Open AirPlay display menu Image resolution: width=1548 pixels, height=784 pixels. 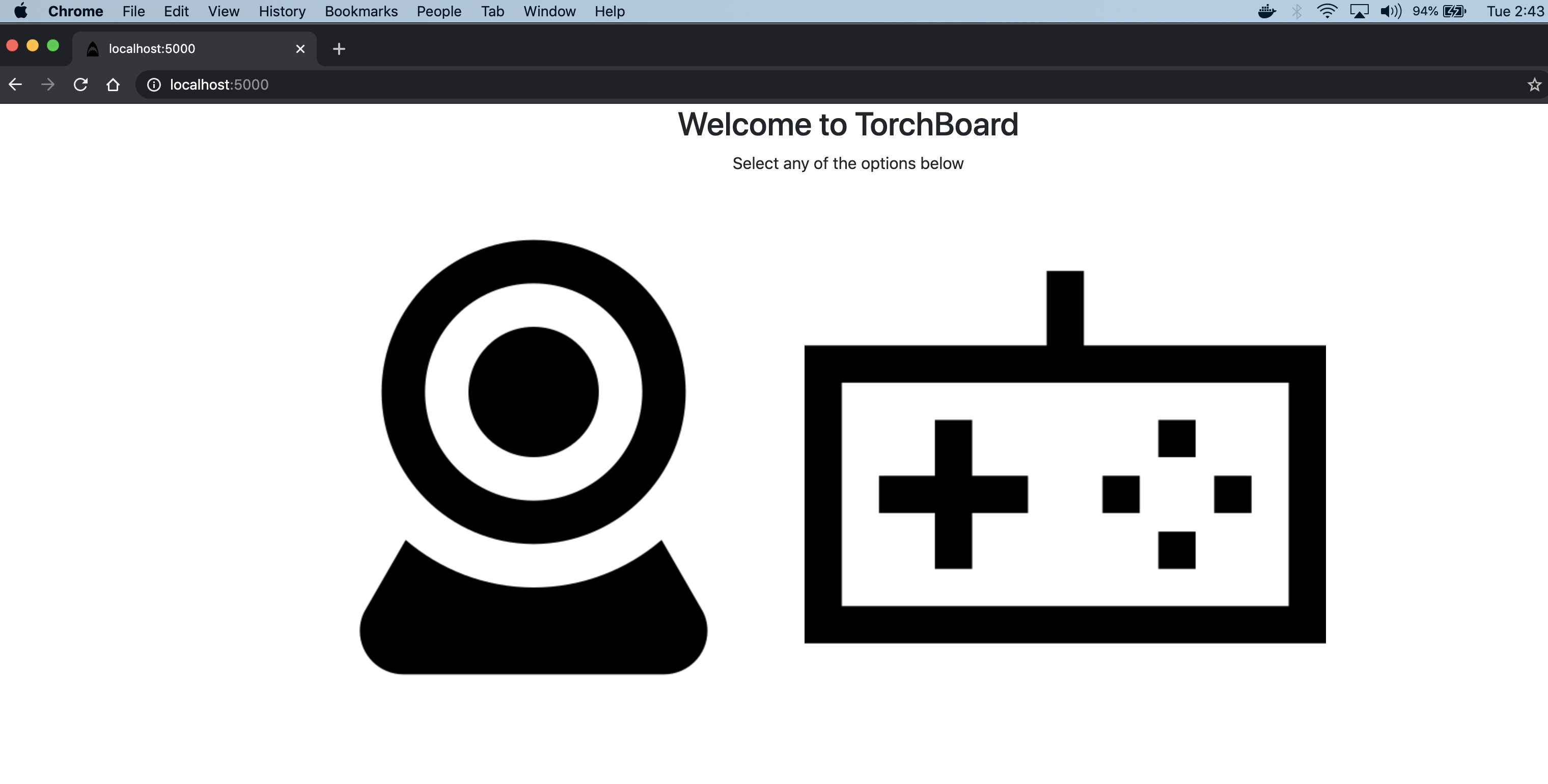point(1359,11)
